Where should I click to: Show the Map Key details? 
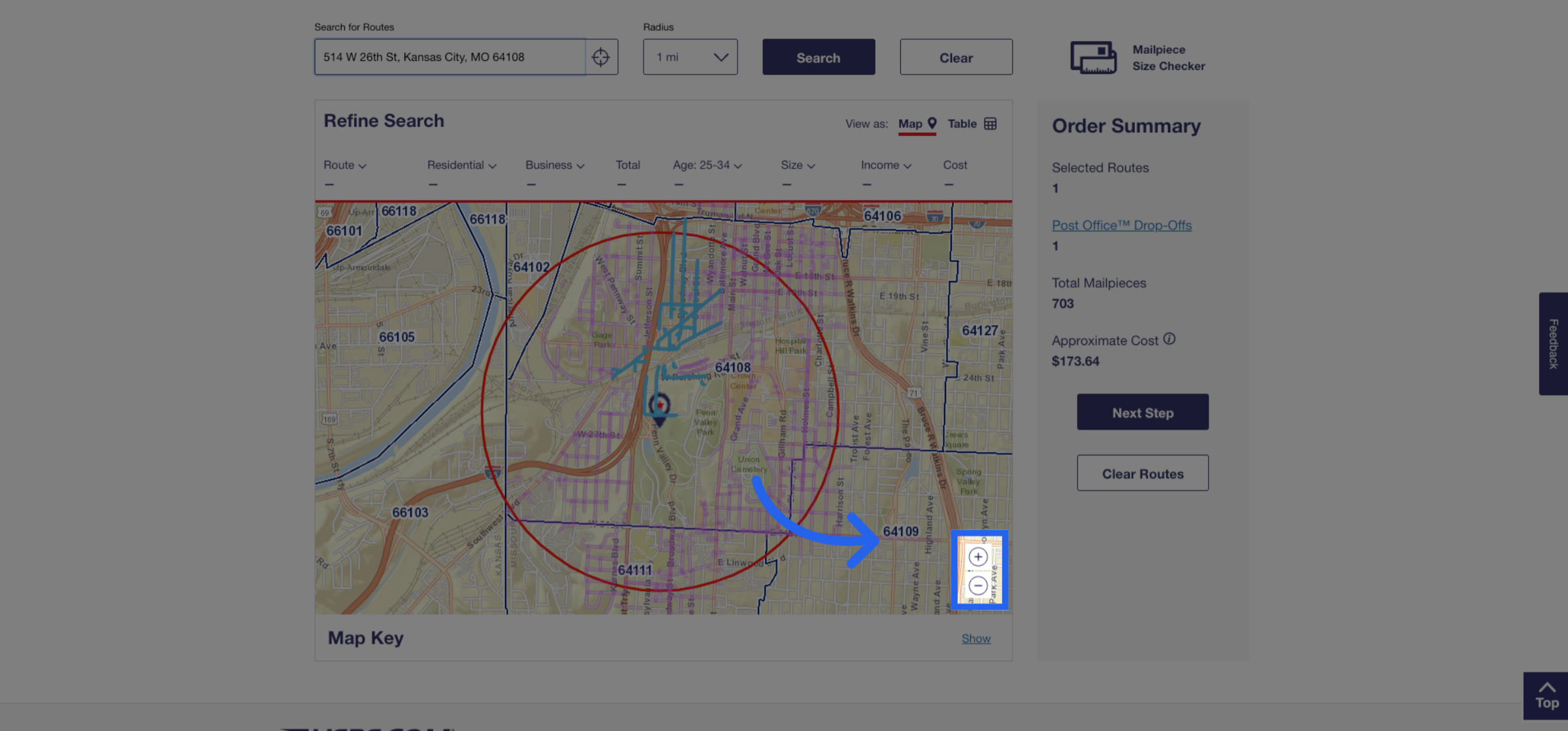coord(976,638)
